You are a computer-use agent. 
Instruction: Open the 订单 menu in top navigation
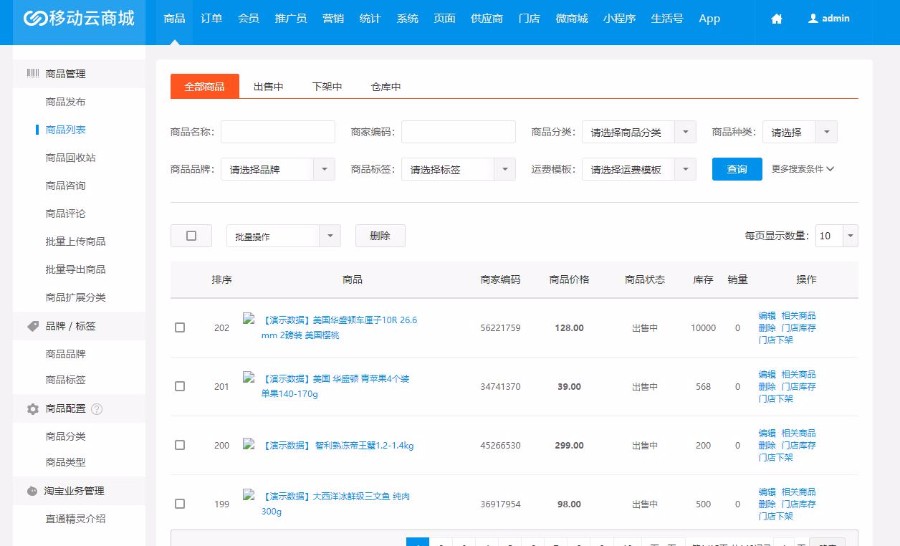211,19
